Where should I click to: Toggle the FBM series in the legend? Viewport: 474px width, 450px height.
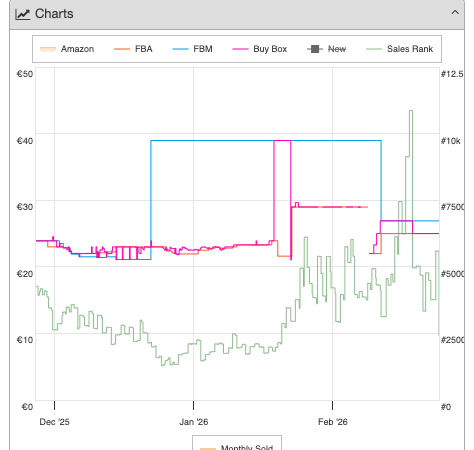point(192,49)
